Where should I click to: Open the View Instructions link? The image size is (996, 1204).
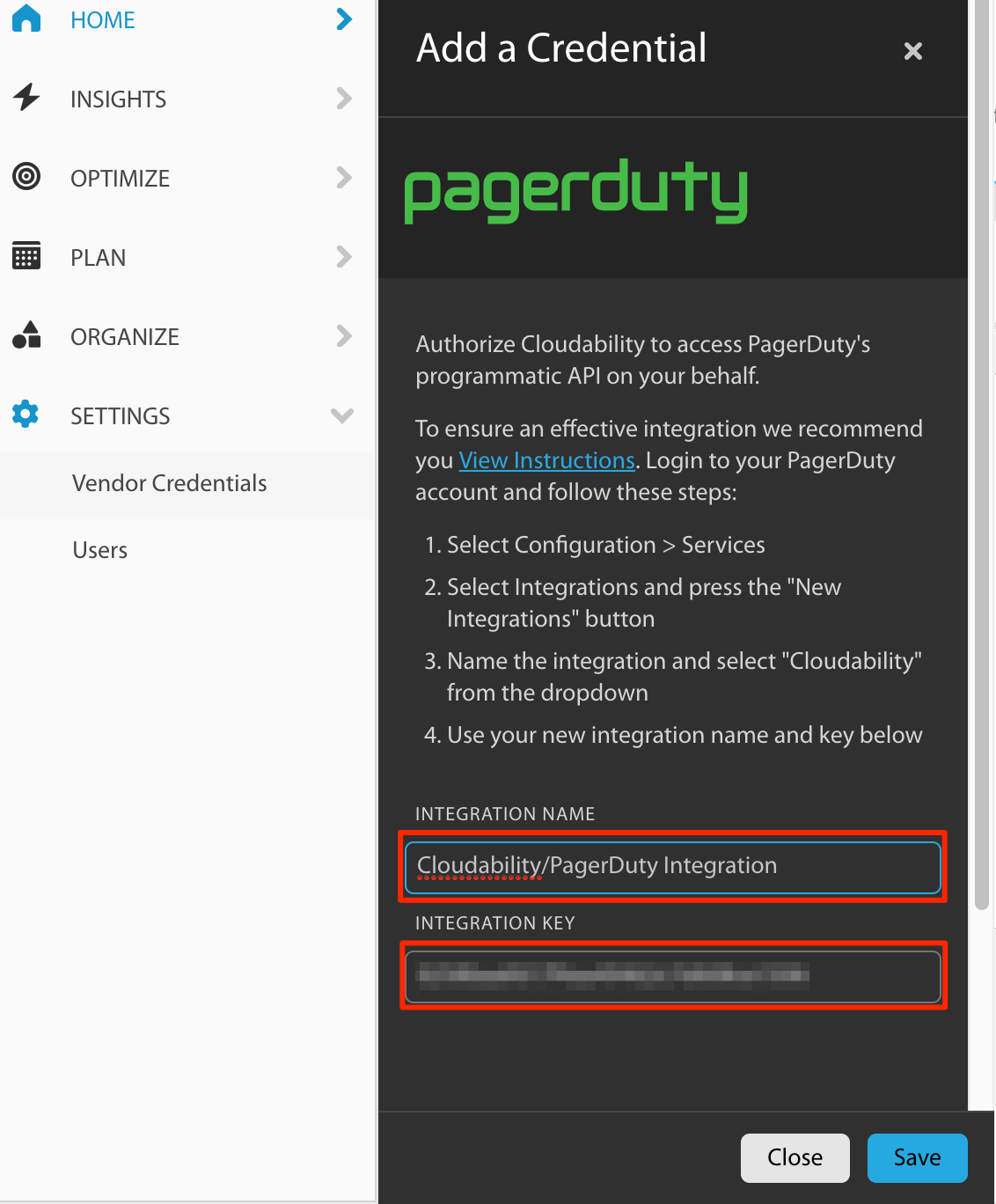[546, 460]
